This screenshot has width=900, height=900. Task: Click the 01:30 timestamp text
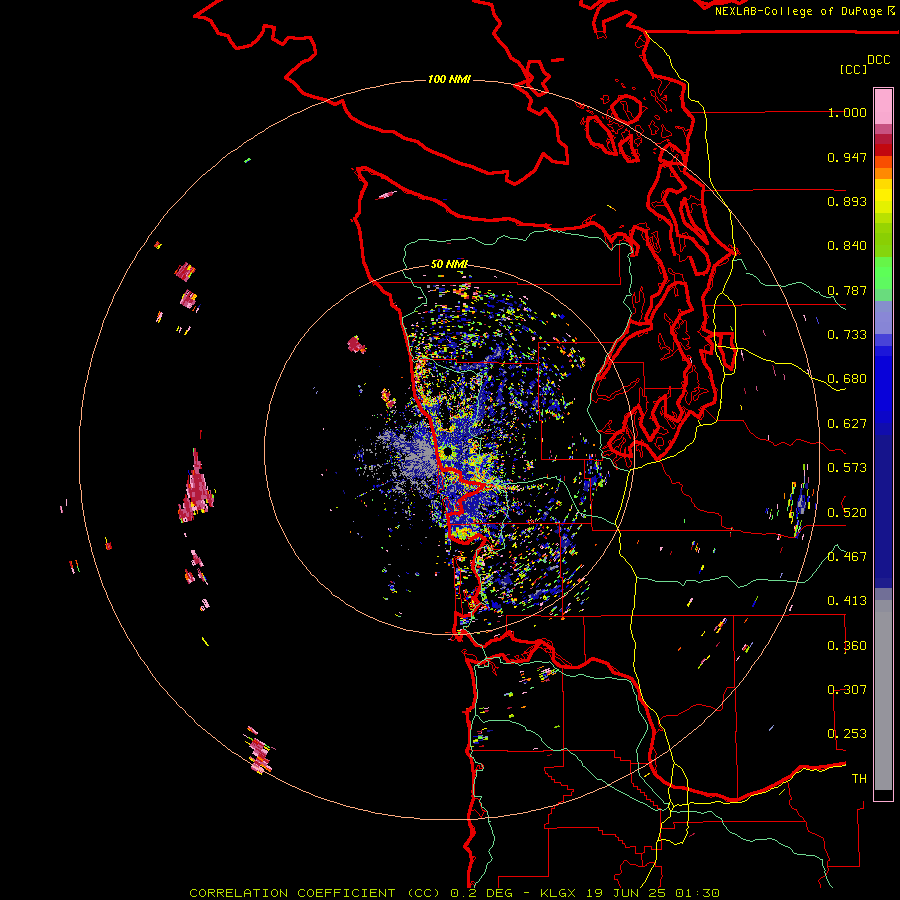tap(697, 893)
